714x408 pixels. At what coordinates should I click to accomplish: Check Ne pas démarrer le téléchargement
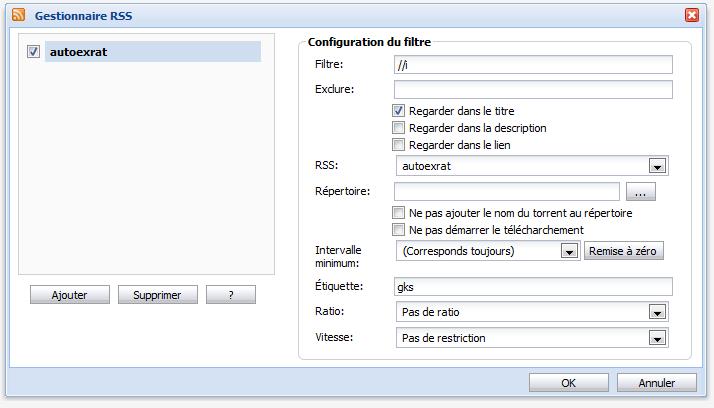pos(399,230)
